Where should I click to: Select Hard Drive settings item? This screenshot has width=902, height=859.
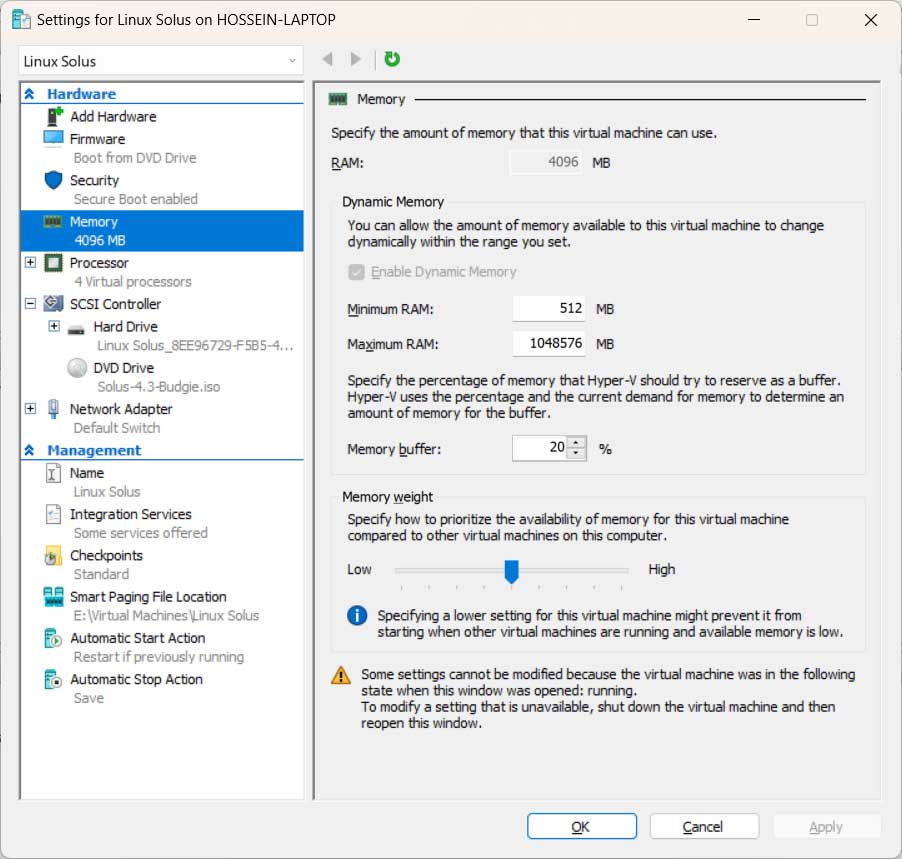pyautogui.click(x=162, y=335)
